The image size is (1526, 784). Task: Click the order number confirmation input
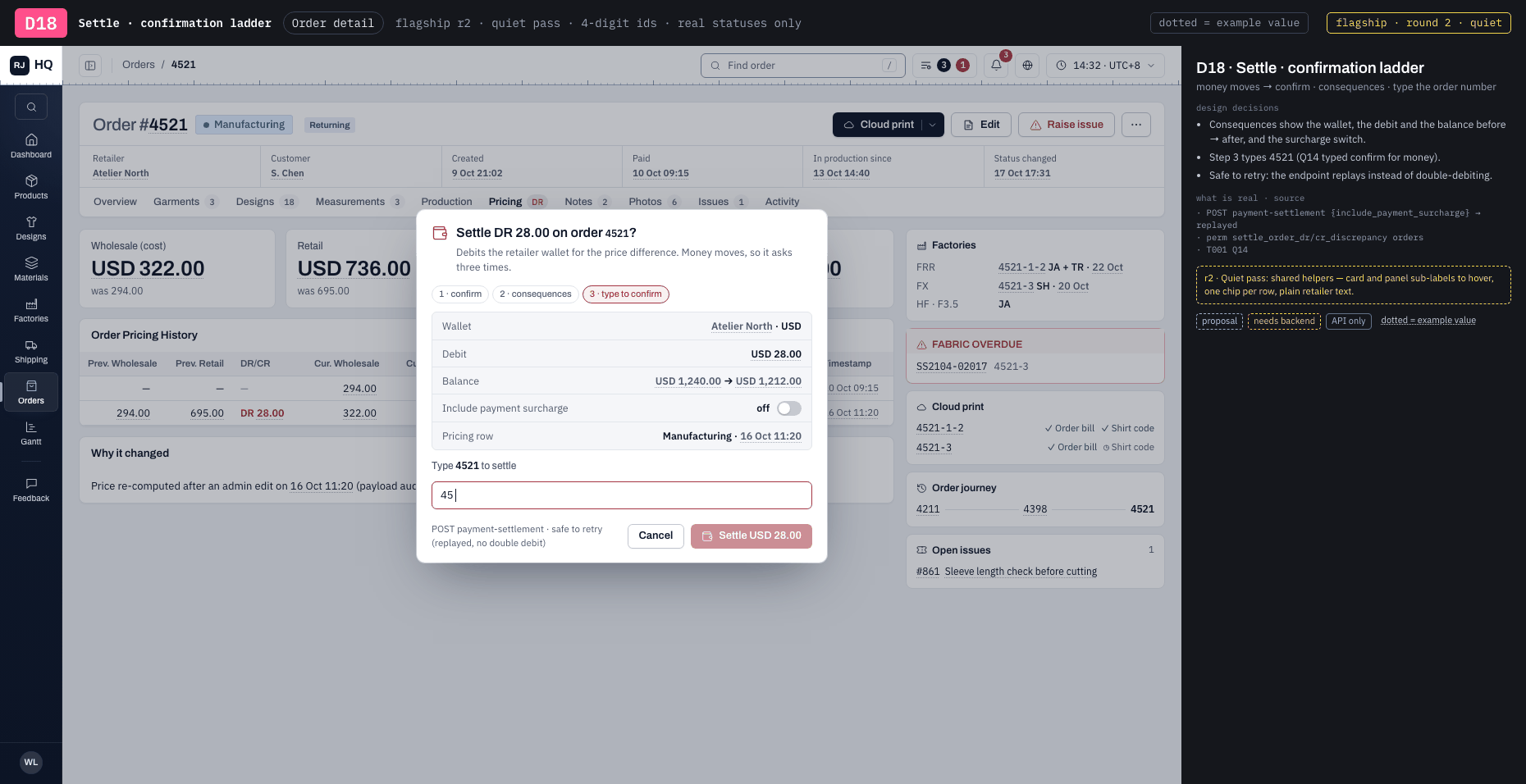tap(622, 495)
